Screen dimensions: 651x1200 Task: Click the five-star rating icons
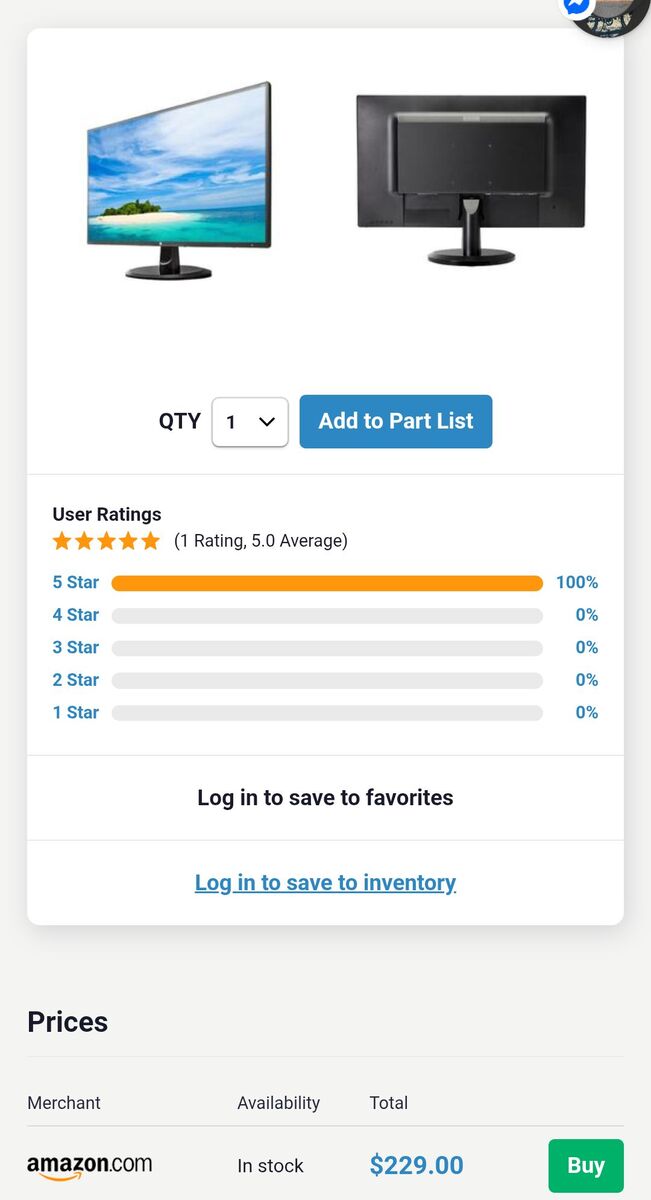pos(106,541)
